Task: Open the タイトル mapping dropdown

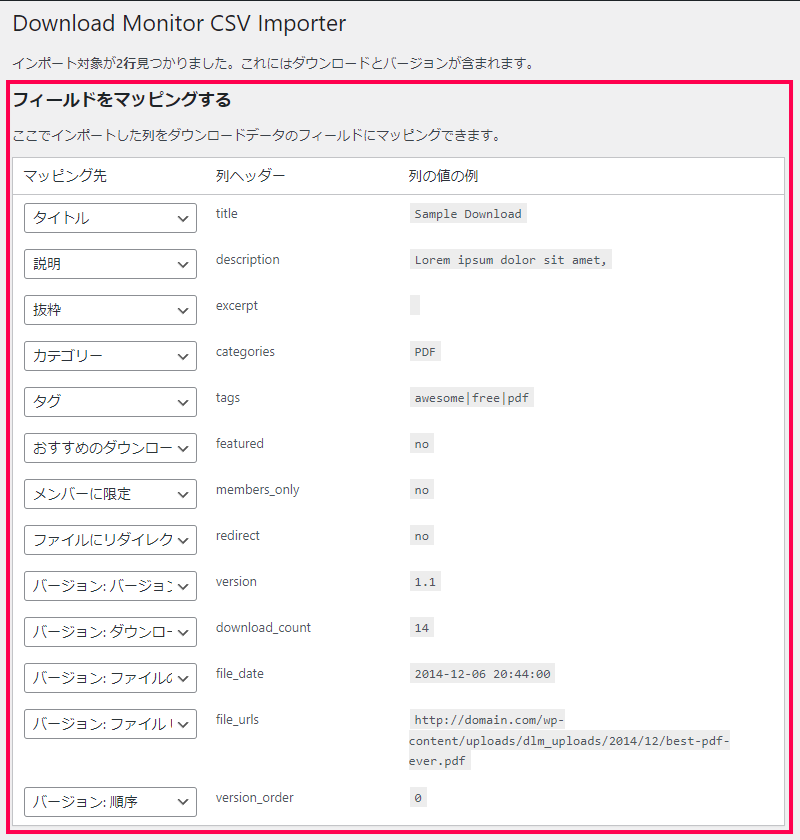Action: [x=110, y=218]
